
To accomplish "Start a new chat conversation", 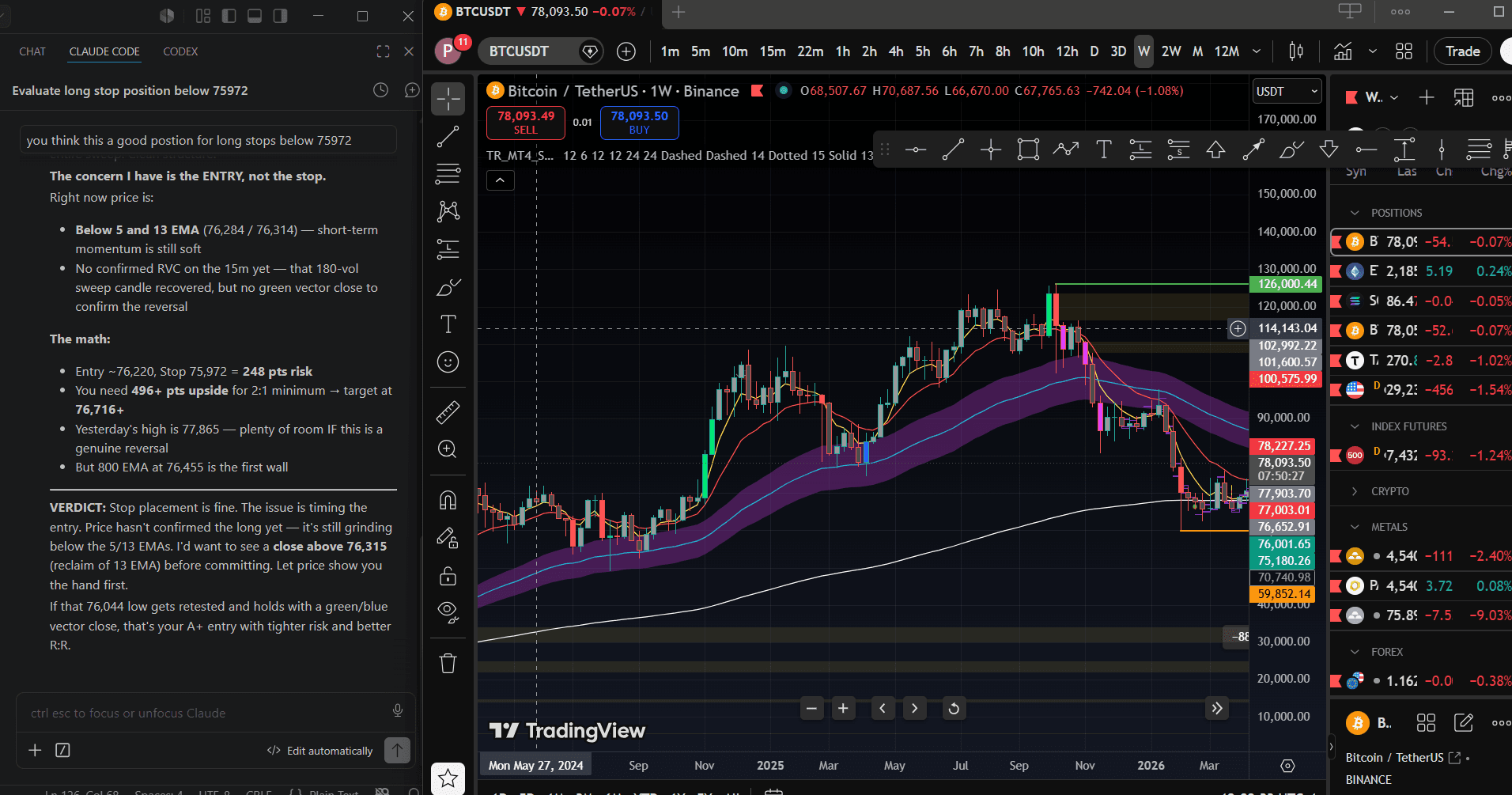I will [x=411, y=90].
